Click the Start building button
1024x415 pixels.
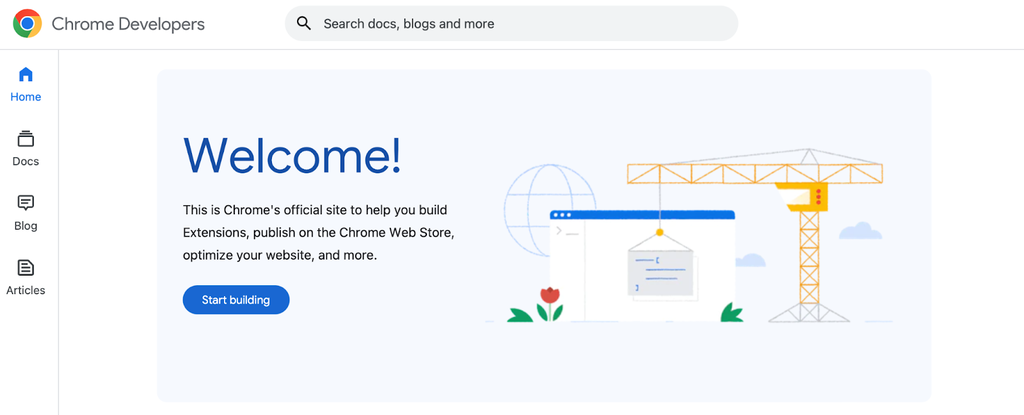(236, 300)
